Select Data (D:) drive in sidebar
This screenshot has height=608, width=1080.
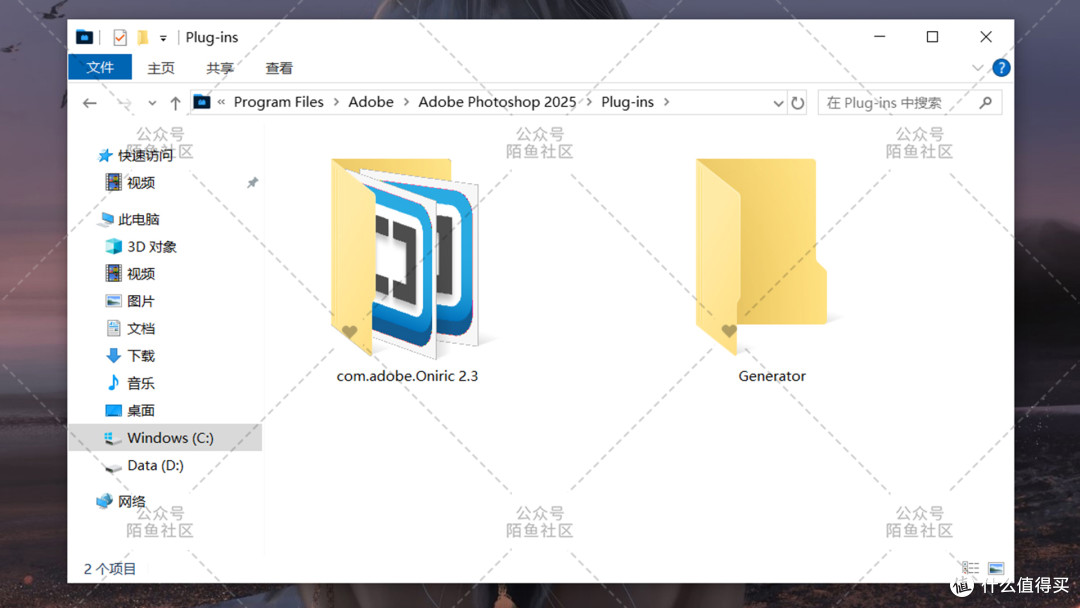click(x=155, y=465)
